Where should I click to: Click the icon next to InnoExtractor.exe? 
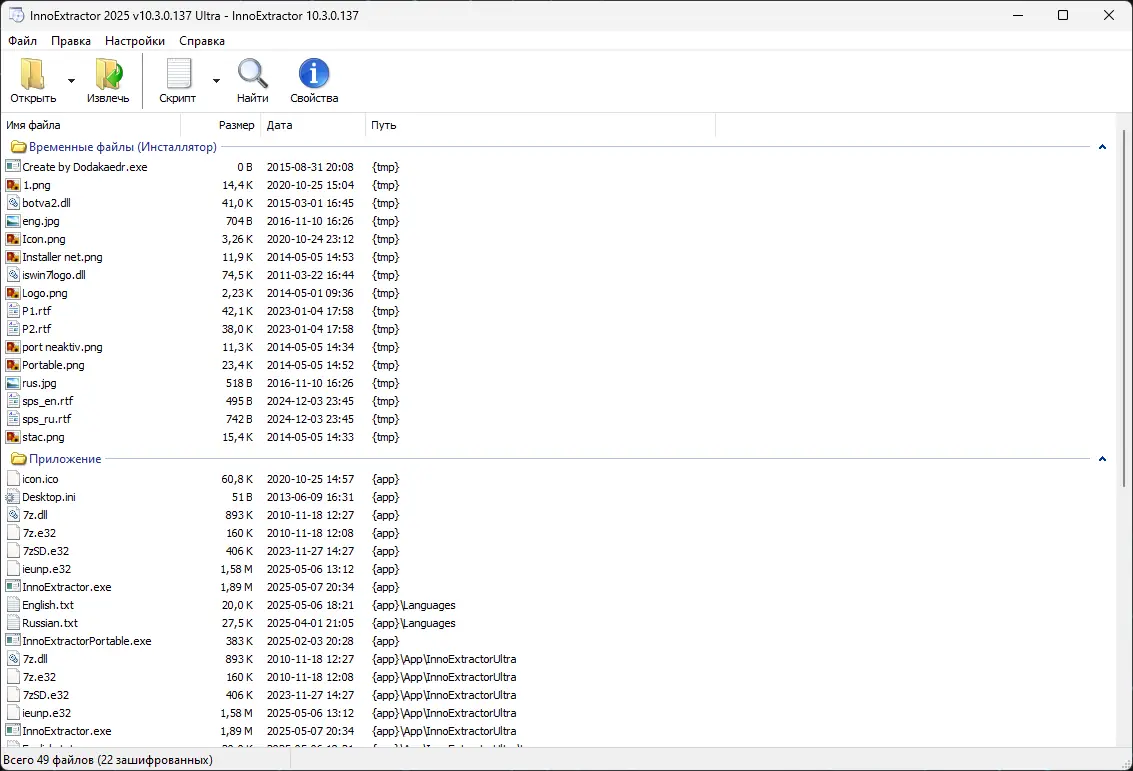click(11, 587)
